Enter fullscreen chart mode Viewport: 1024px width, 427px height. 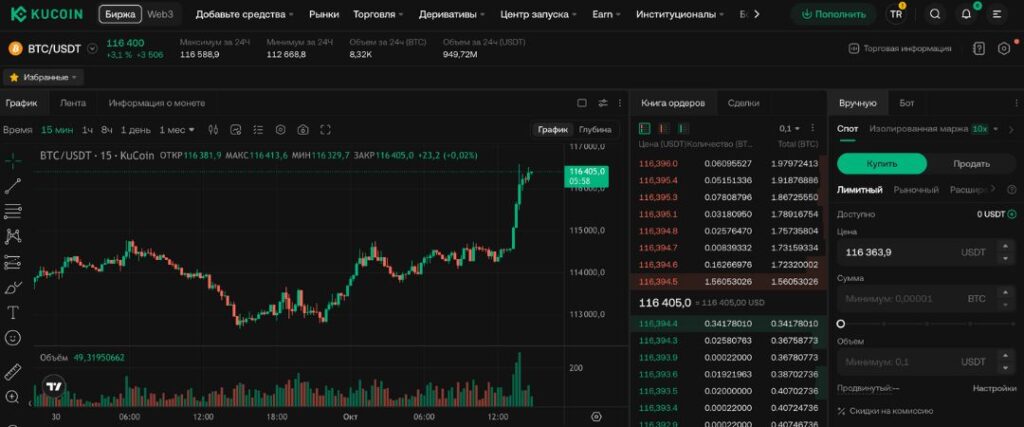pyautogui.click(x=324, y=130)
